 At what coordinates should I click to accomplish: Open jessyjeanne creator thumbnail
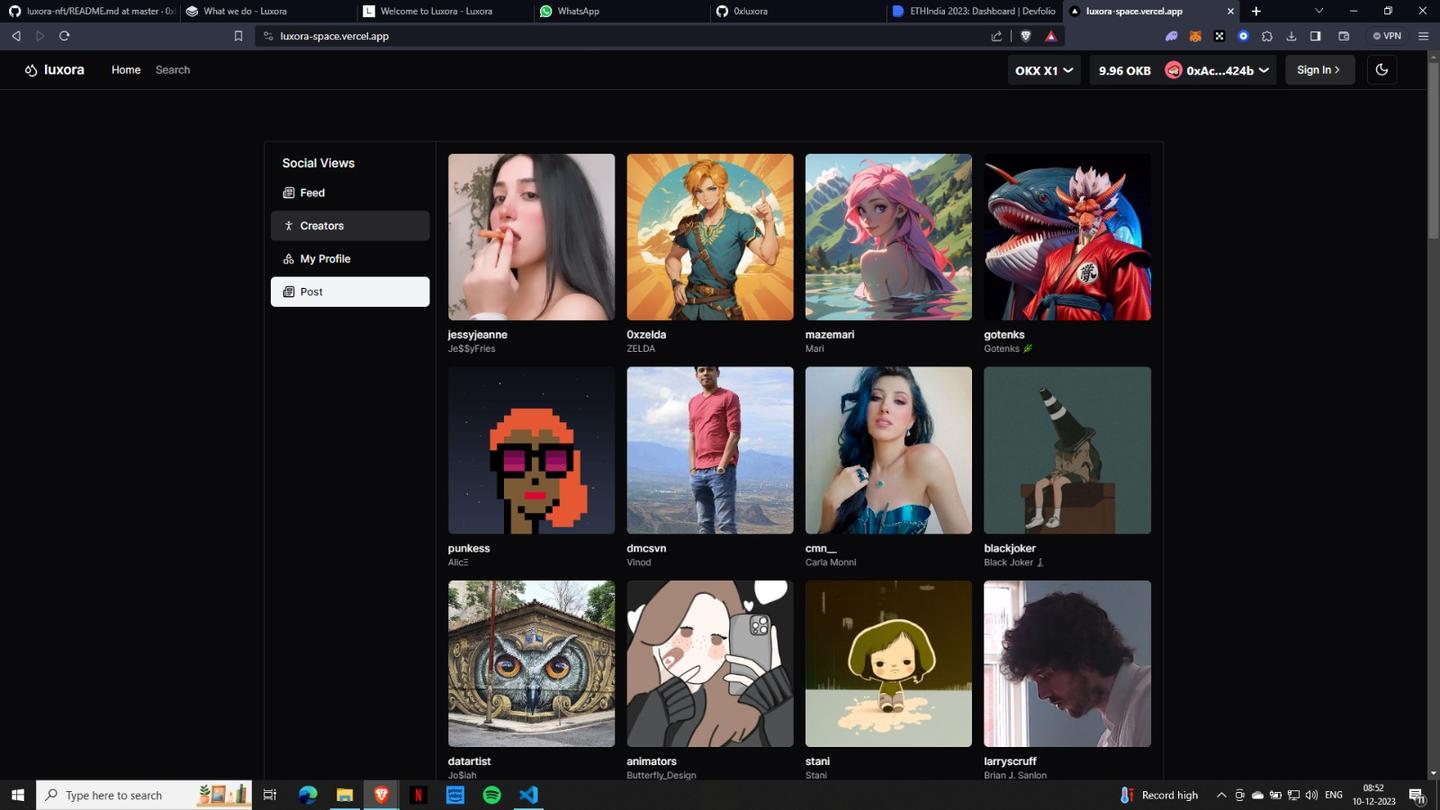tap(531, 237)
